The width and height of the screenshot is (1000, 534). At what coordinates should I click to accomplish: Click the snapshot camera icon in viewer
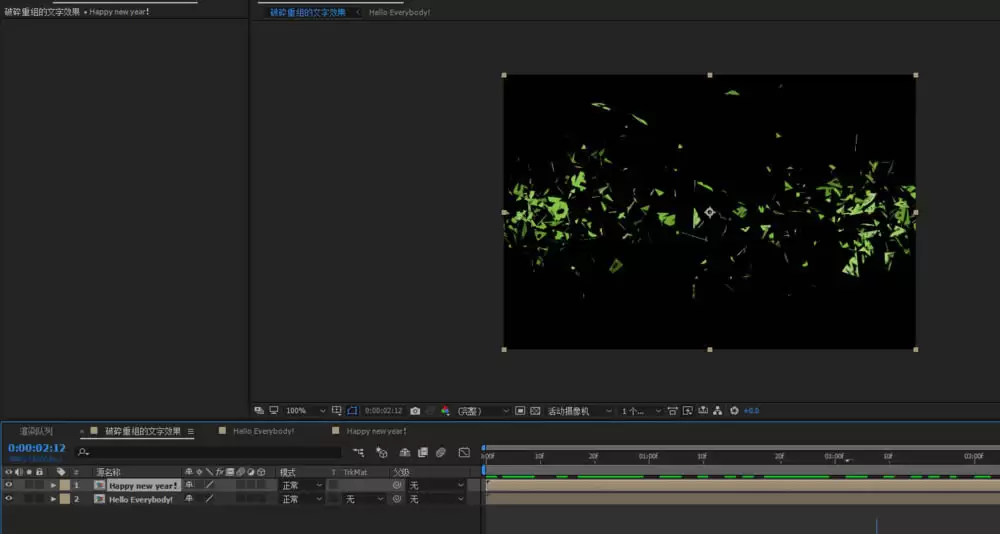pyautogui.click(x=415, y=411)
